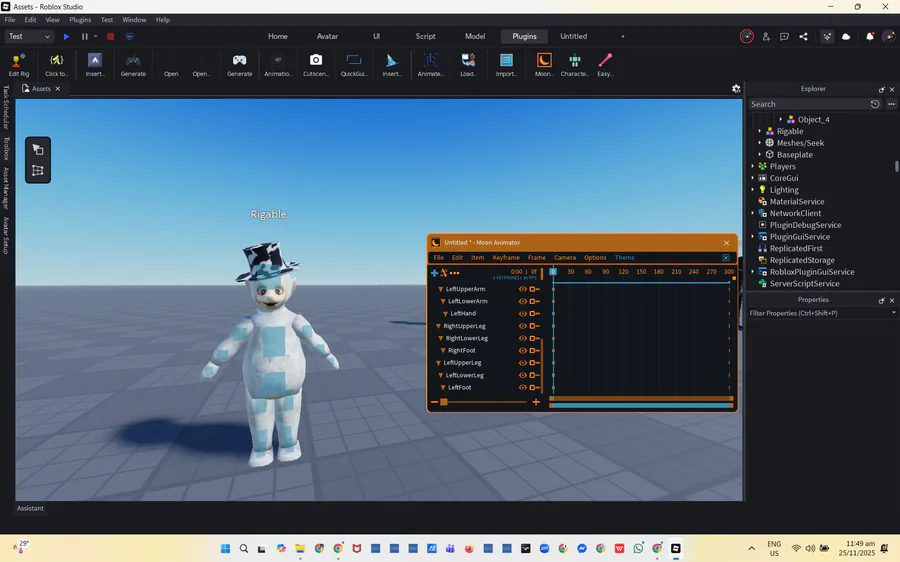Open the Characte... plugin
Screen dimensions: 900x562
coord(575,64)
